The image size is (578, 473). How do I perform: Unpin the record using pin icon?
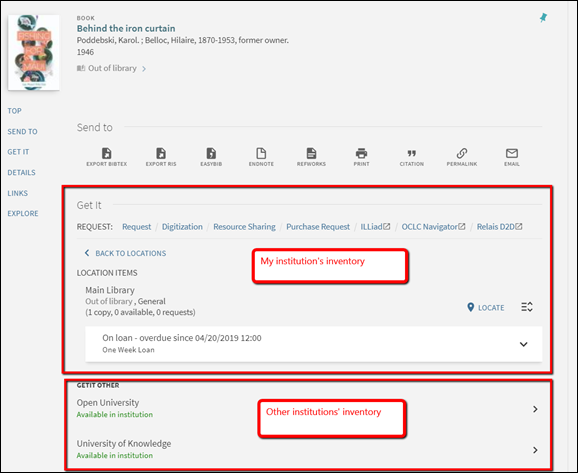pos(543,17)
